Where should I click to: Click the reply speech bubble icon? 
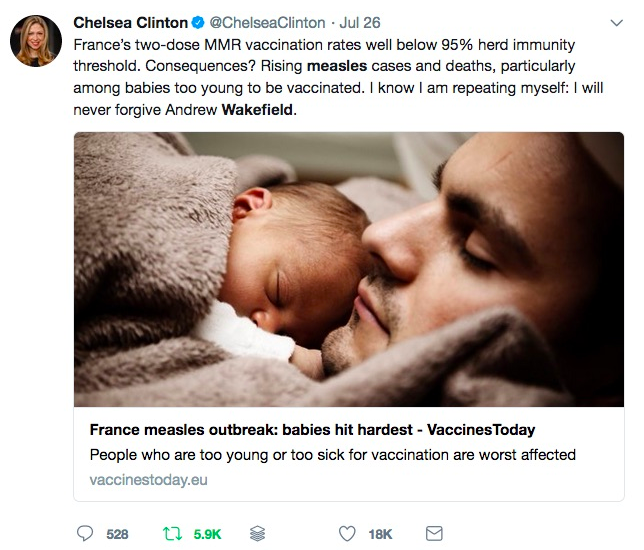(86, 534)
